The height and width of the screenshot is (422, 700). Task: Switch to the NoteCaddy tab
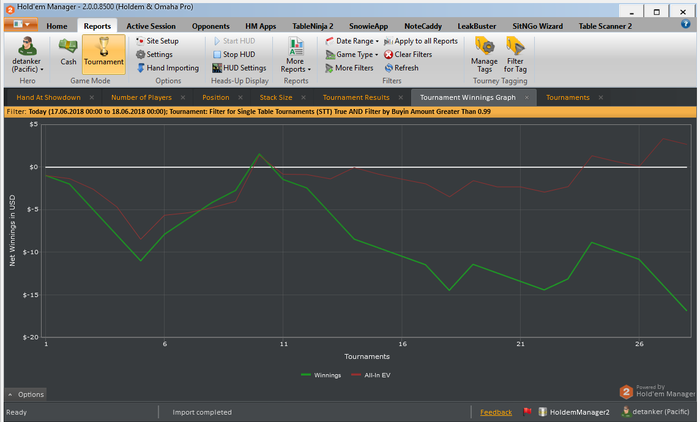click(x=423, y=26)
